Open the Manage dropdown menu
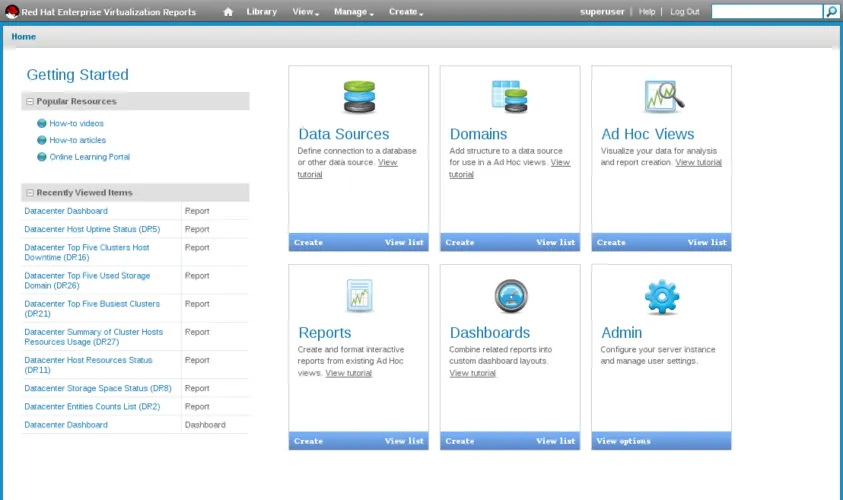The image size is (843, 500). (353, 12)
